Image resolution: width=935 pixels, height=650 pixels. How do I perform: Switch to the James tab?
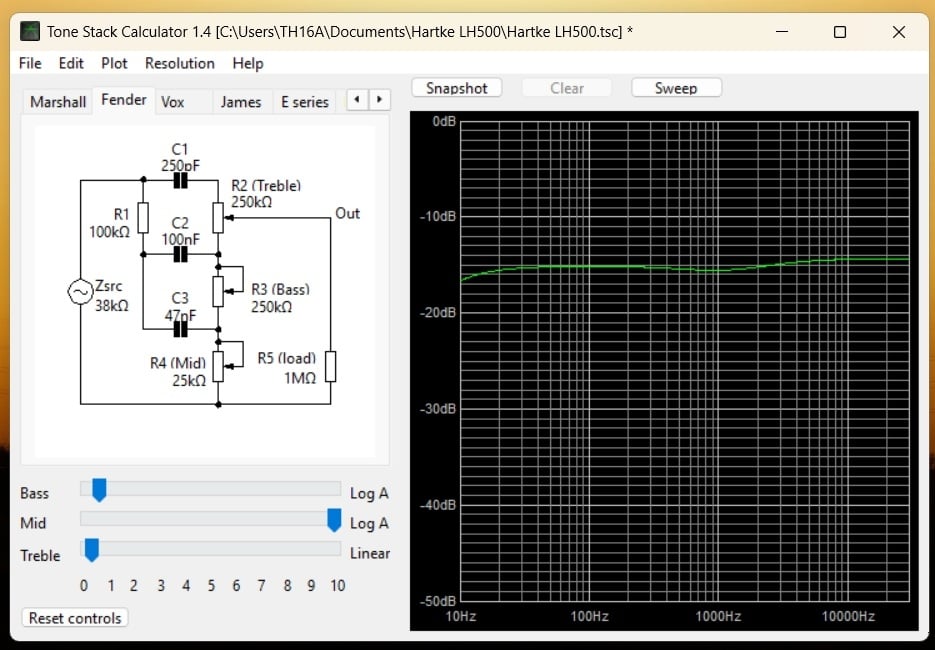click(x=241, y=102)
